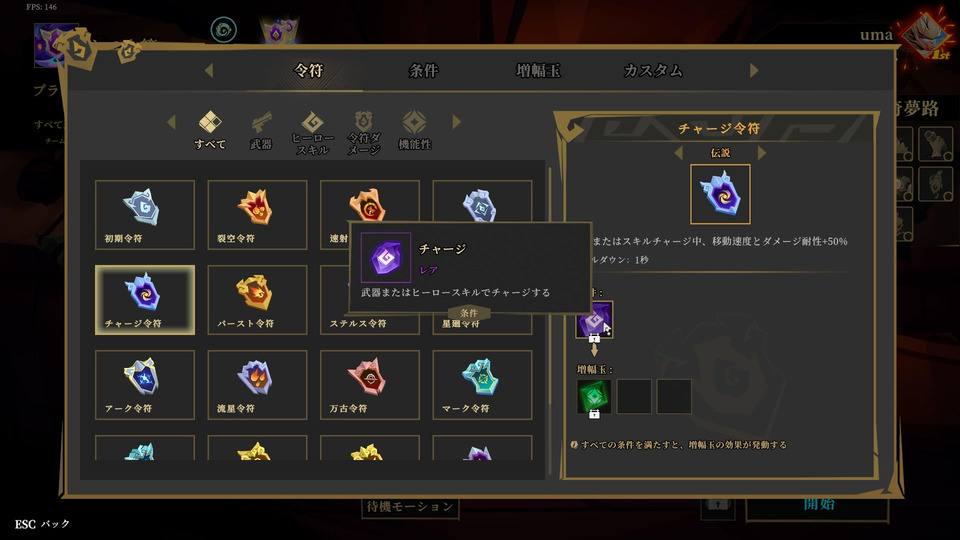Advance main tabs with right arrow
The width and height of the screenshot is (960, 540).
point(754,70)
